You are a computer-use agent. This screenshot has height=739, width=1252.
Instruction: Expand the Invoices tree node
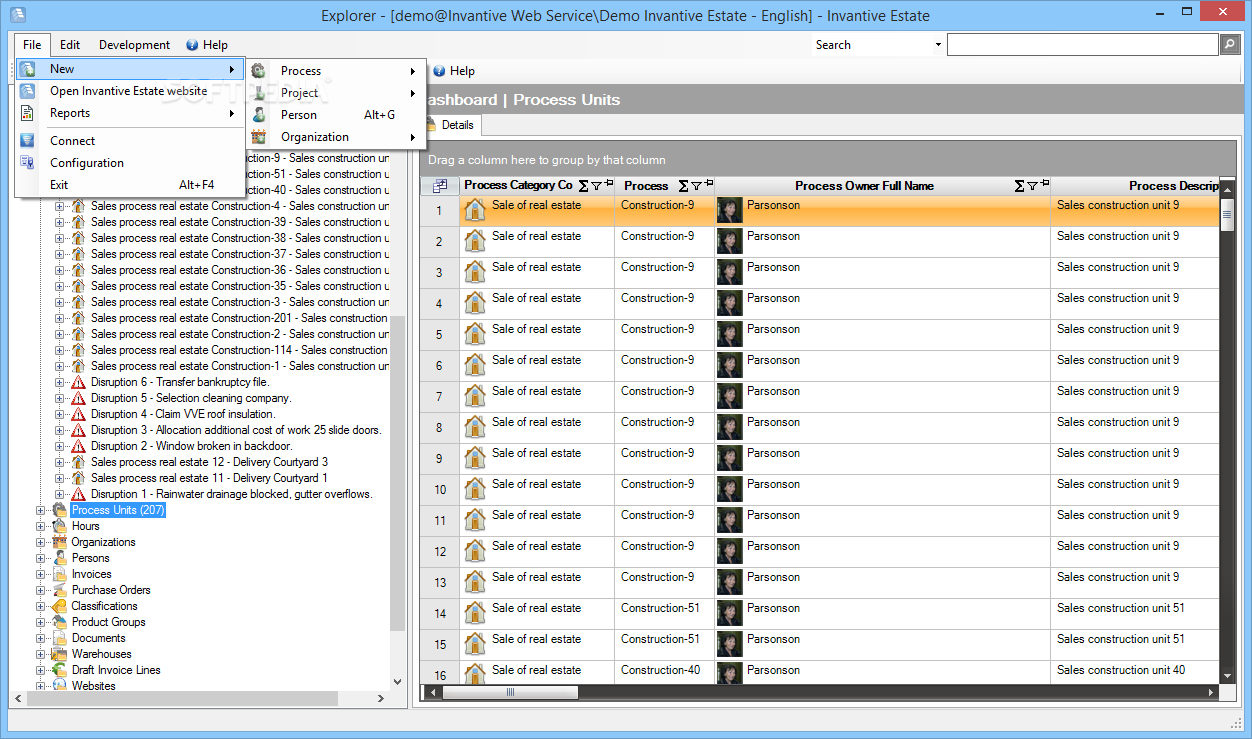click(x=41, y=574)
